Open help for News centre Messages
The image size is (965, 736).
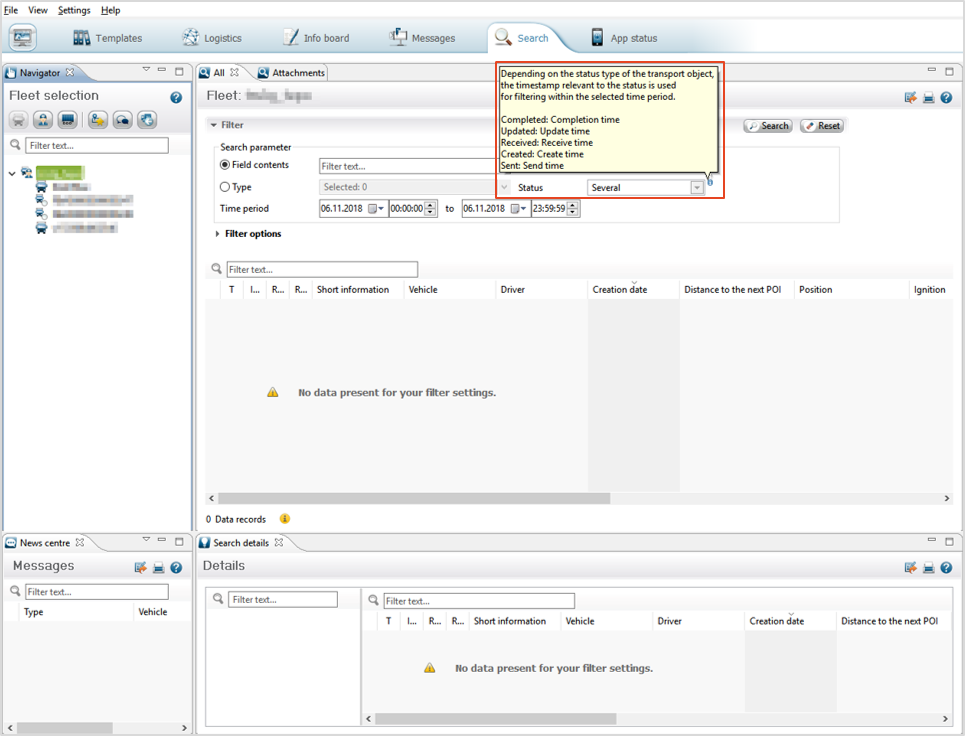pos(176,567)
